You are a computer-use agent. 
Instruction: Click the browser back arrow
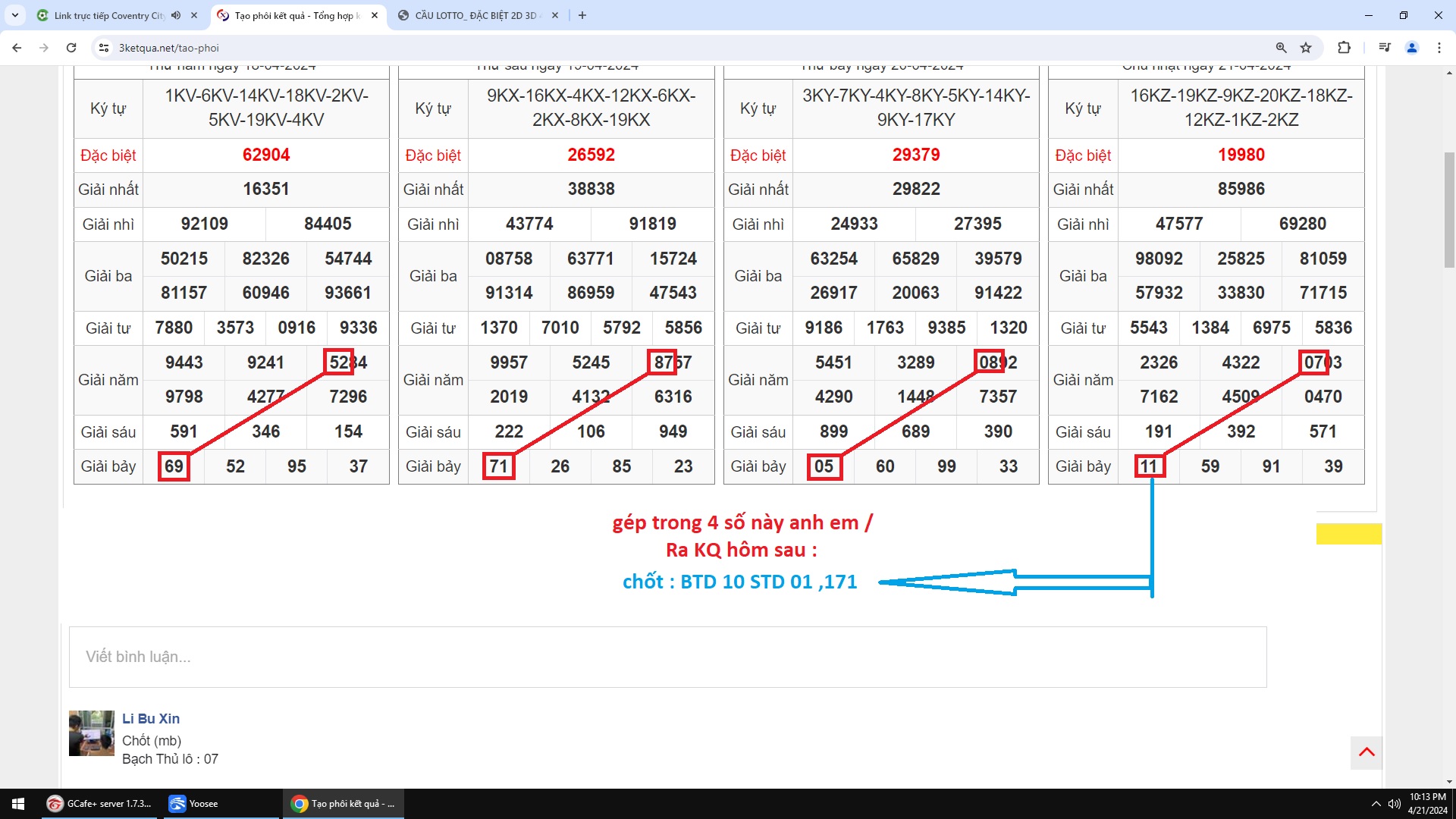click(17, 48)
